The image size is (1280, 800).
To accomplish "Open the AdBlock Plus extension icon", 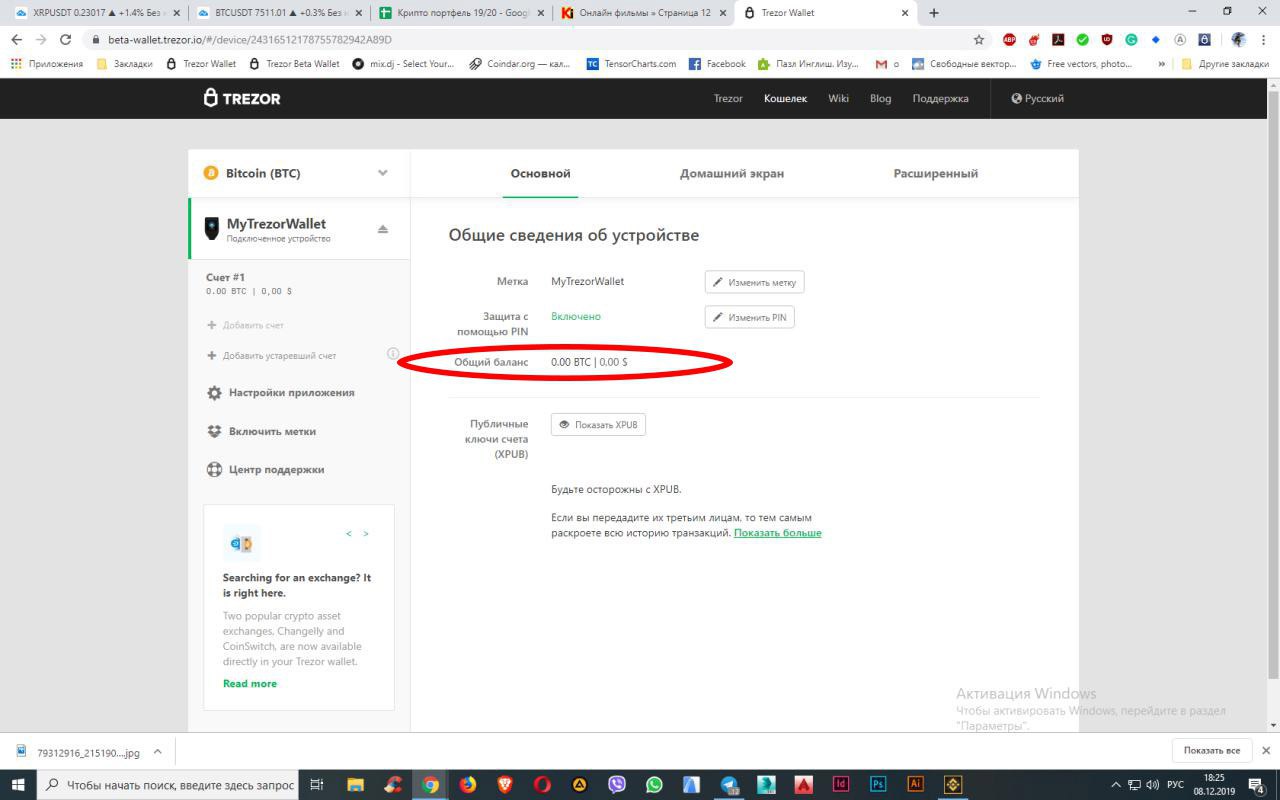I will point(1009,39).
